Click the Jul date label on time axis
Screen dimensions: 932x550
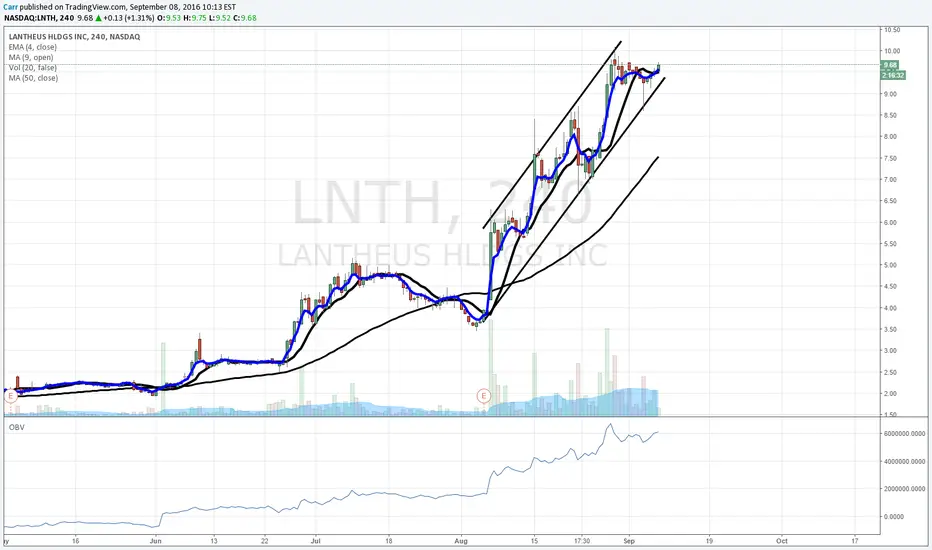point(316,541)
